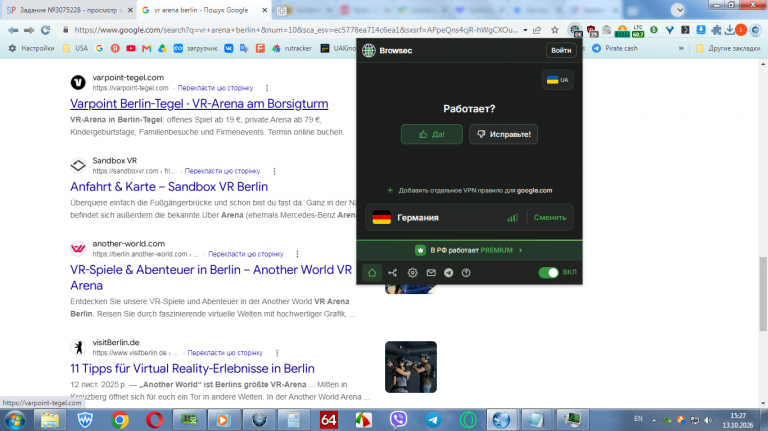Image resolution: width=768 pixels, height=431 pixels.
Task: Expand the hidden bookmarks chevron
Action: click(x=681, y=48)
